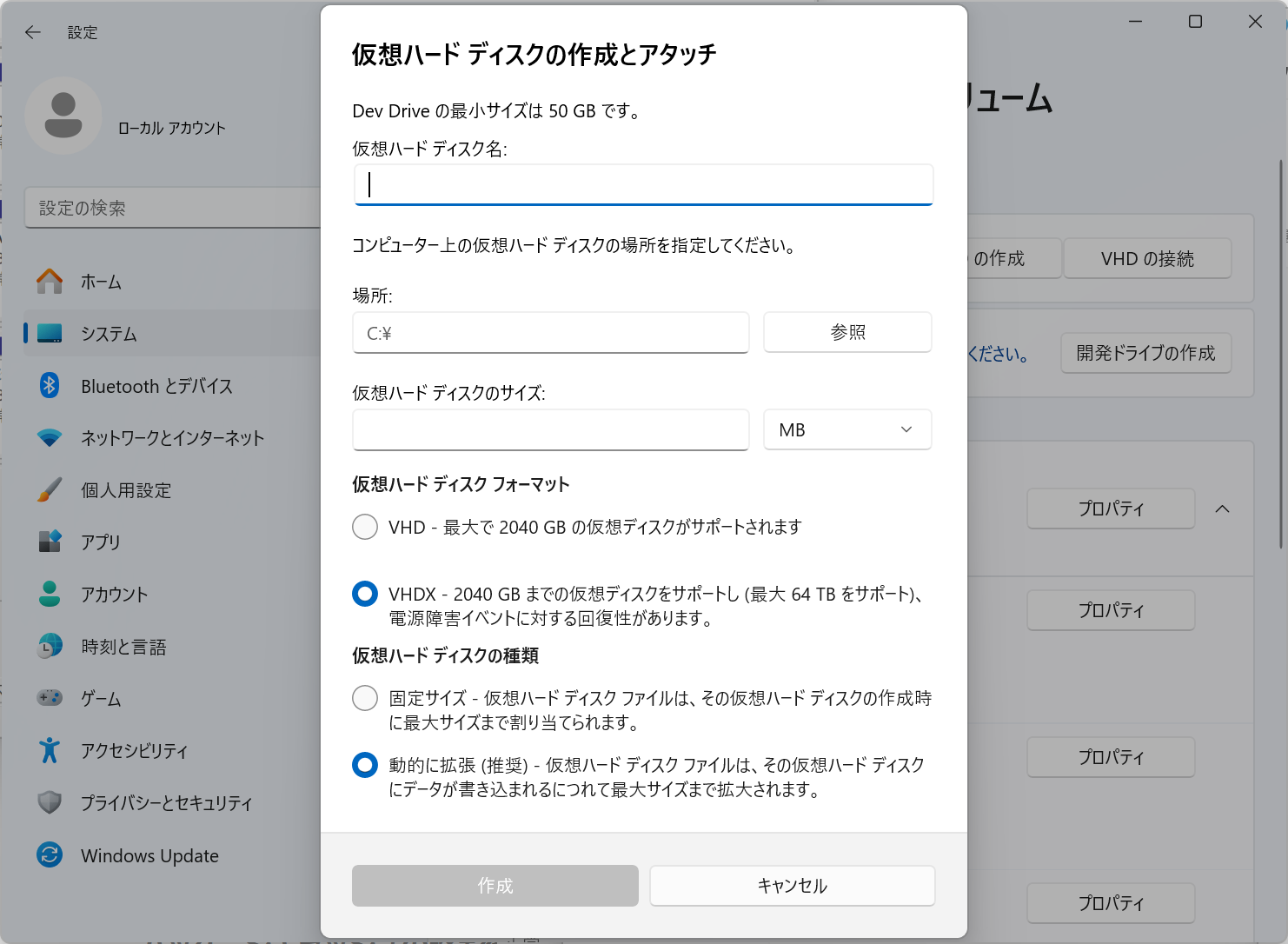1288x944 pixels.
Task: Click the 仮想ハード ディスク名 input field
Action: (x=642, y=184)
